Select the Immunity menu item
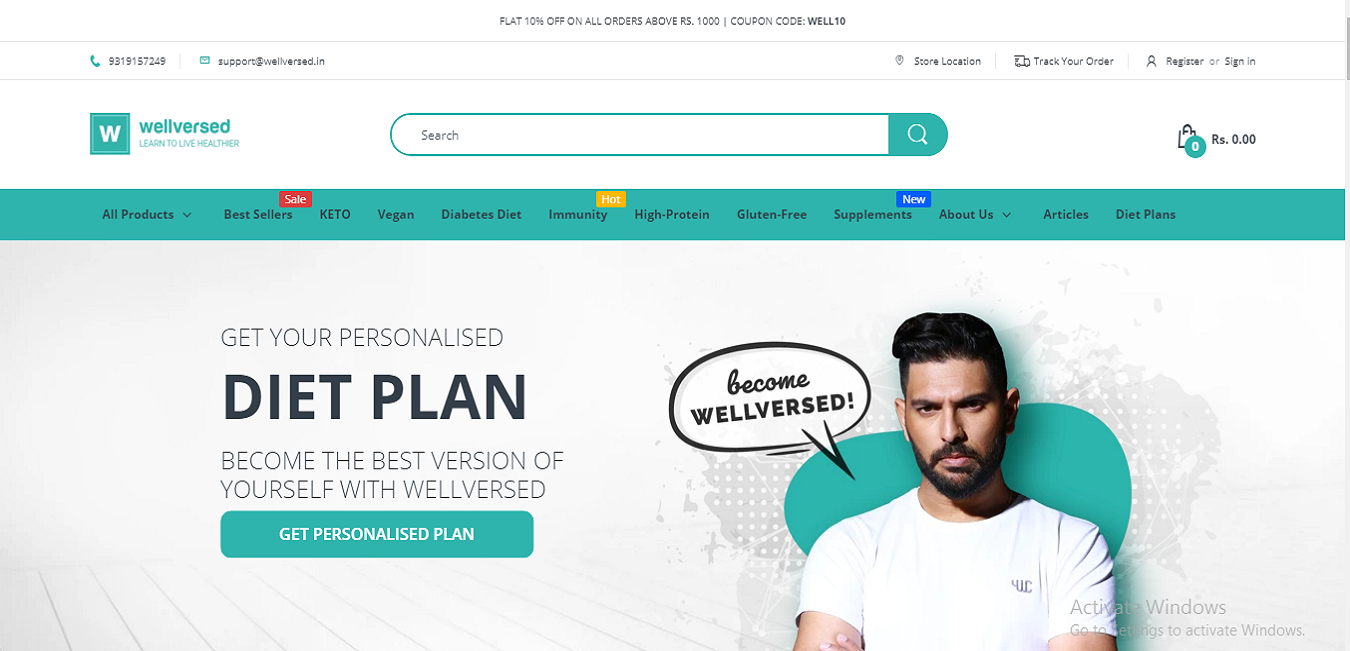The width and height of the screenshot is (1350, 651). tap(578, 214)
